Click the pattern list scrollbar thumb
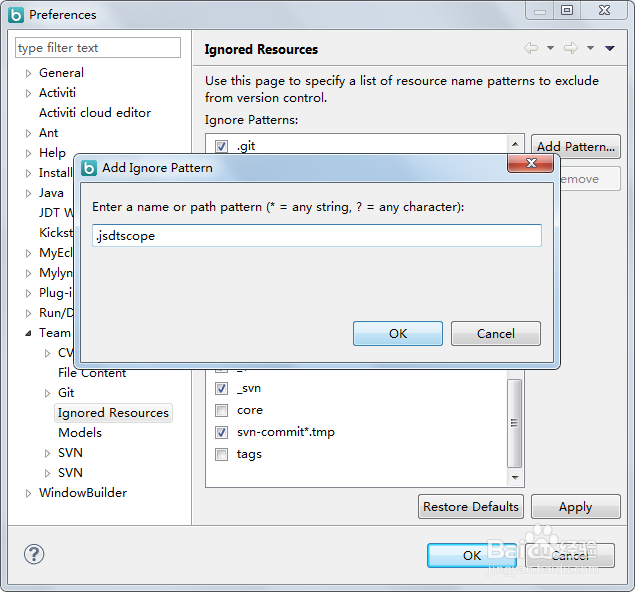This screenshot has width=635, height=592. click(514, 423)
